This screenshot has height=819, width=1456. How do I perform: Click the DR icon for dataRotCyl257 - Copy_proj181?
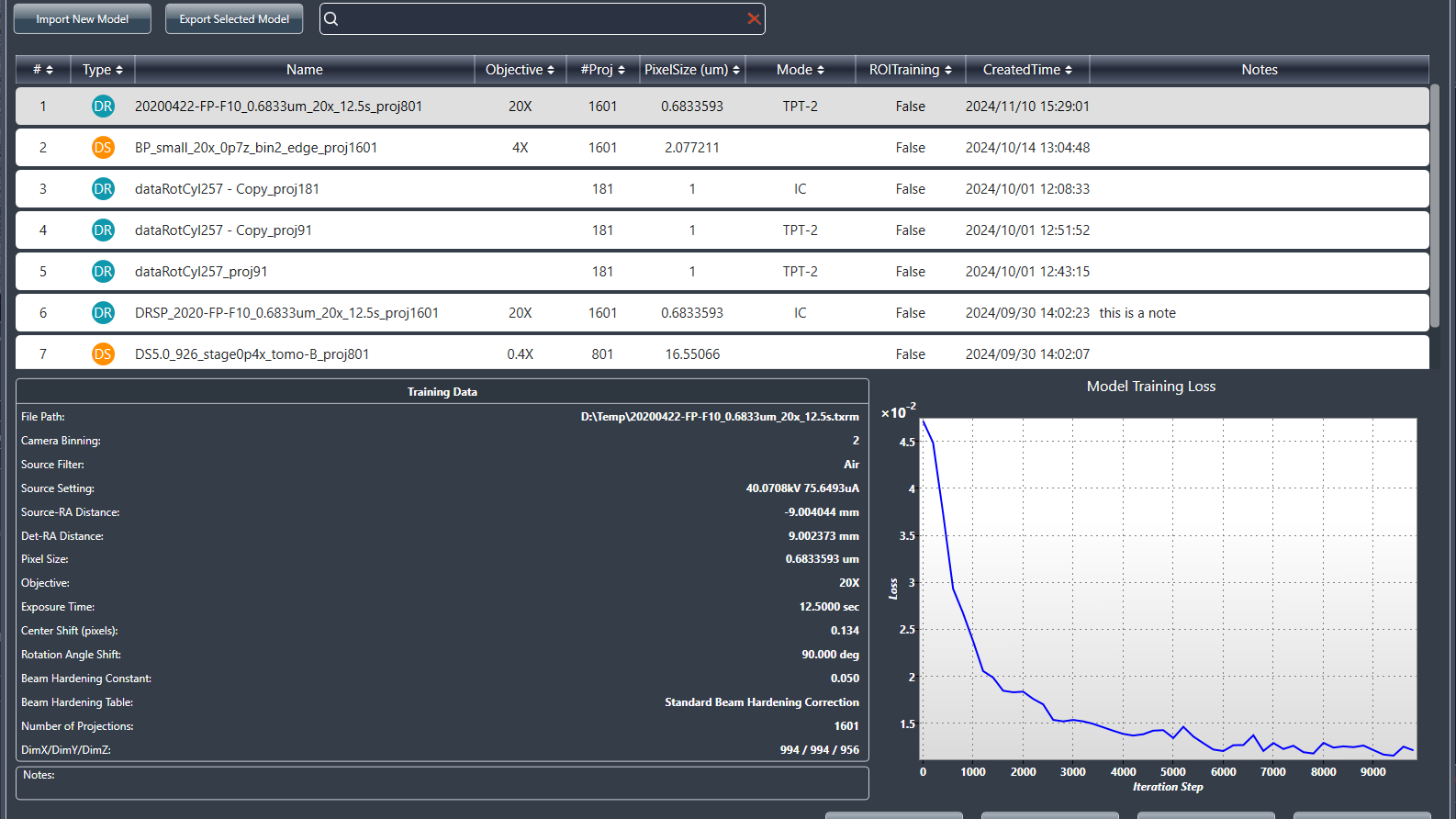click(x=103, y=189)
